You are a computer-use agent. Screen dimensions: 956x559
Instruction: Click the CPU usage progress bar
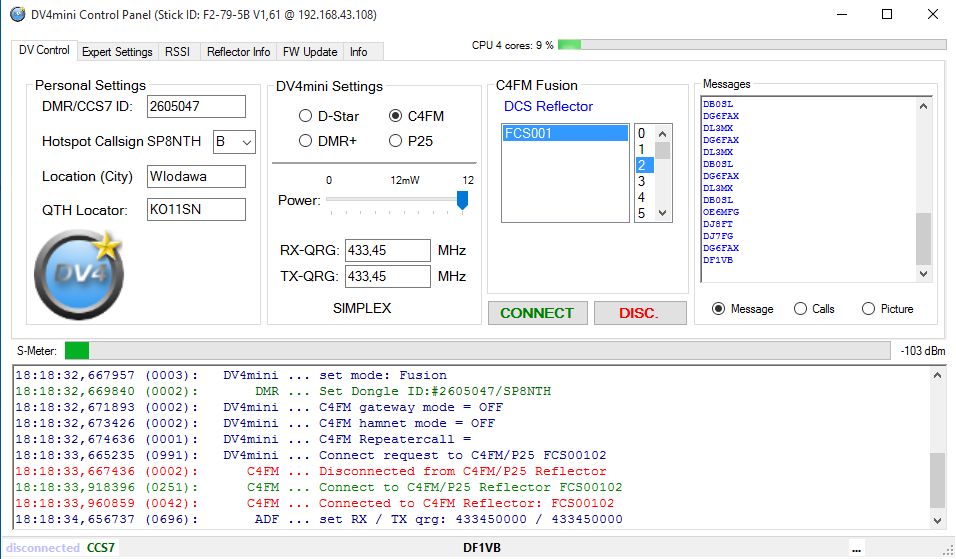coord(752,45)
